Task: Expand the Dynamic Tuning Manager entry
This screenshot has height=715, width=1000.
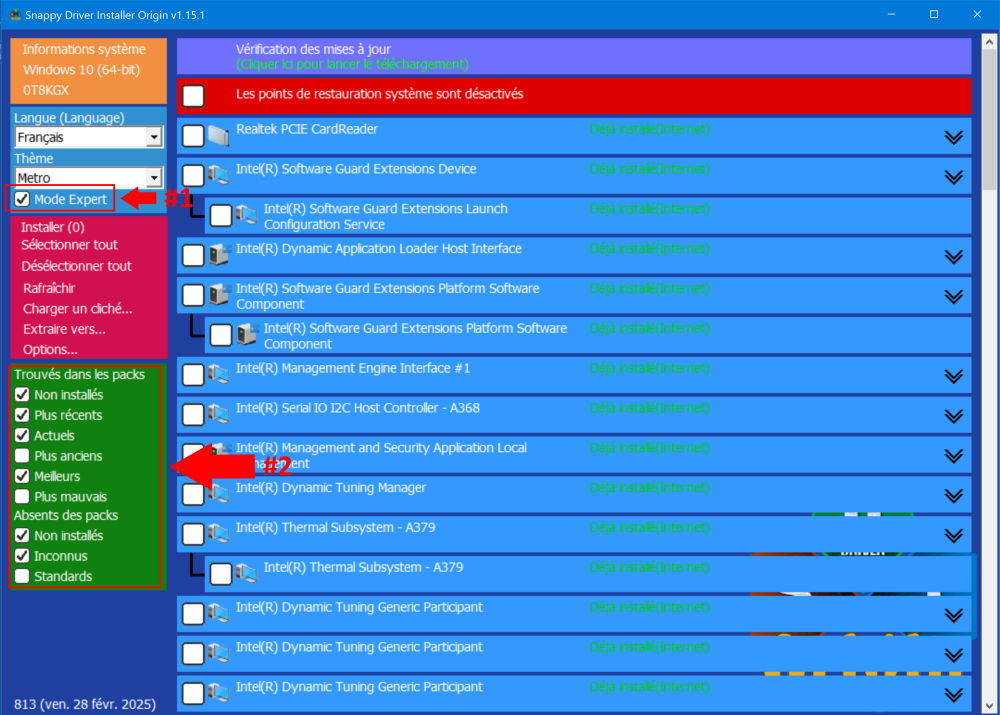Action: point(953,496)
